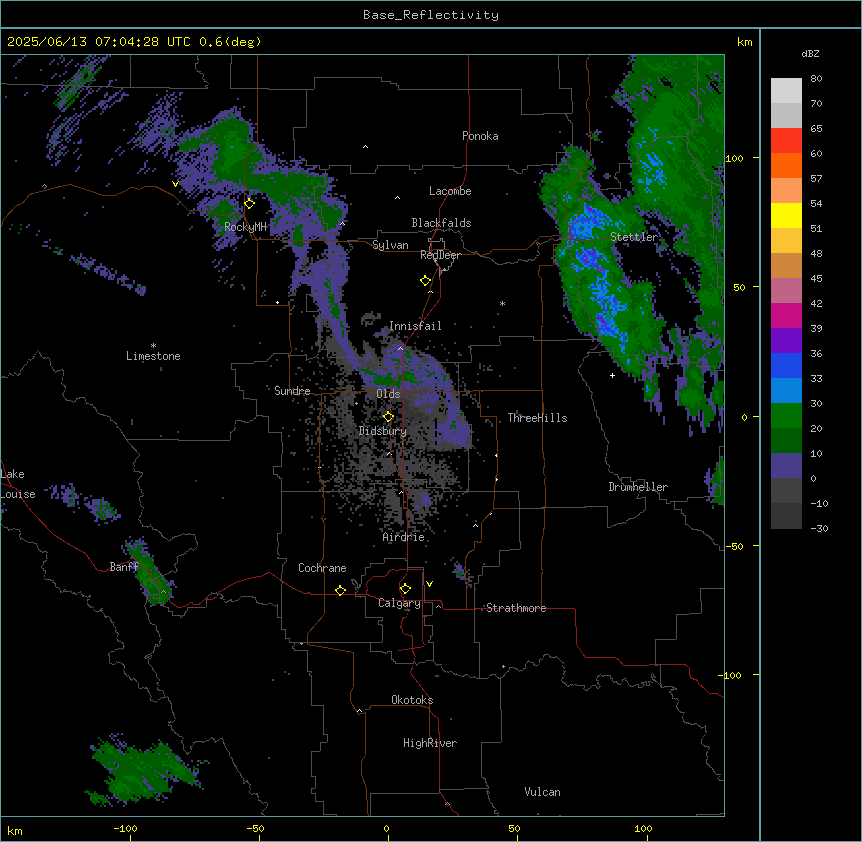Click the km unit label at top right
The height and width of the screenshot is (842, 862).
point(744,42)
